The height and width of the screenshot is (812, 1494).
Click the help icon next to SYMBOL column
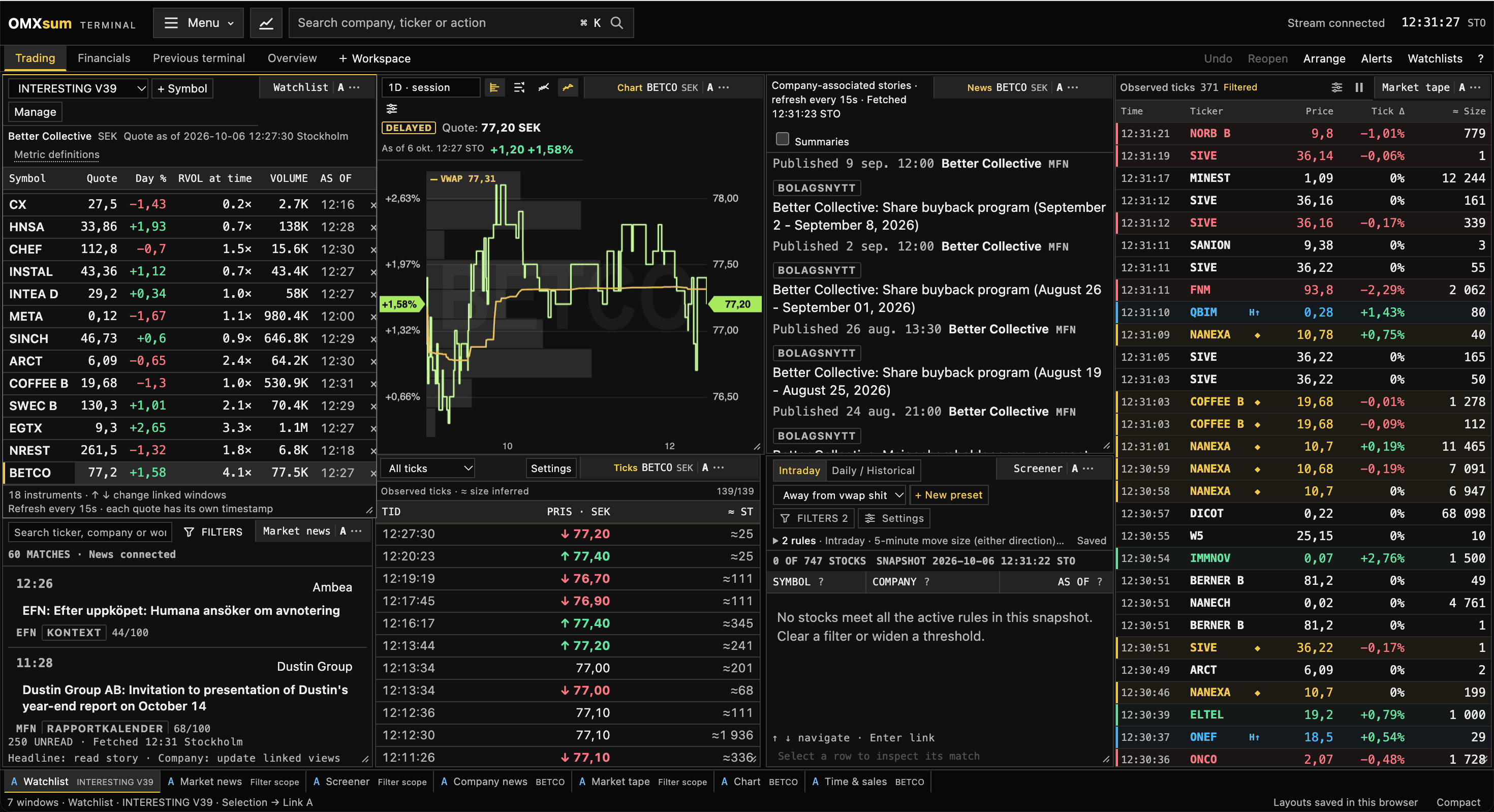click(x=821, y=582)
